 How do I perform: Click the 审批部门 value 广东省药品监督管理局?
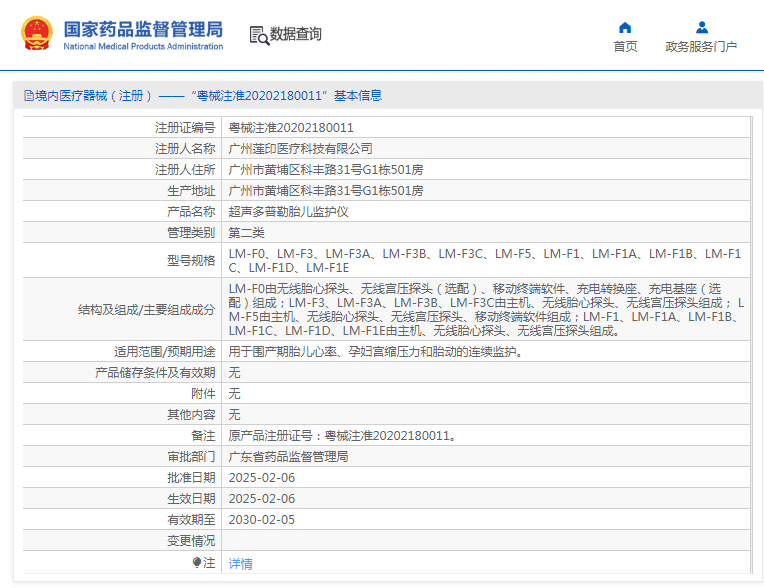click(x=288, y=457)
